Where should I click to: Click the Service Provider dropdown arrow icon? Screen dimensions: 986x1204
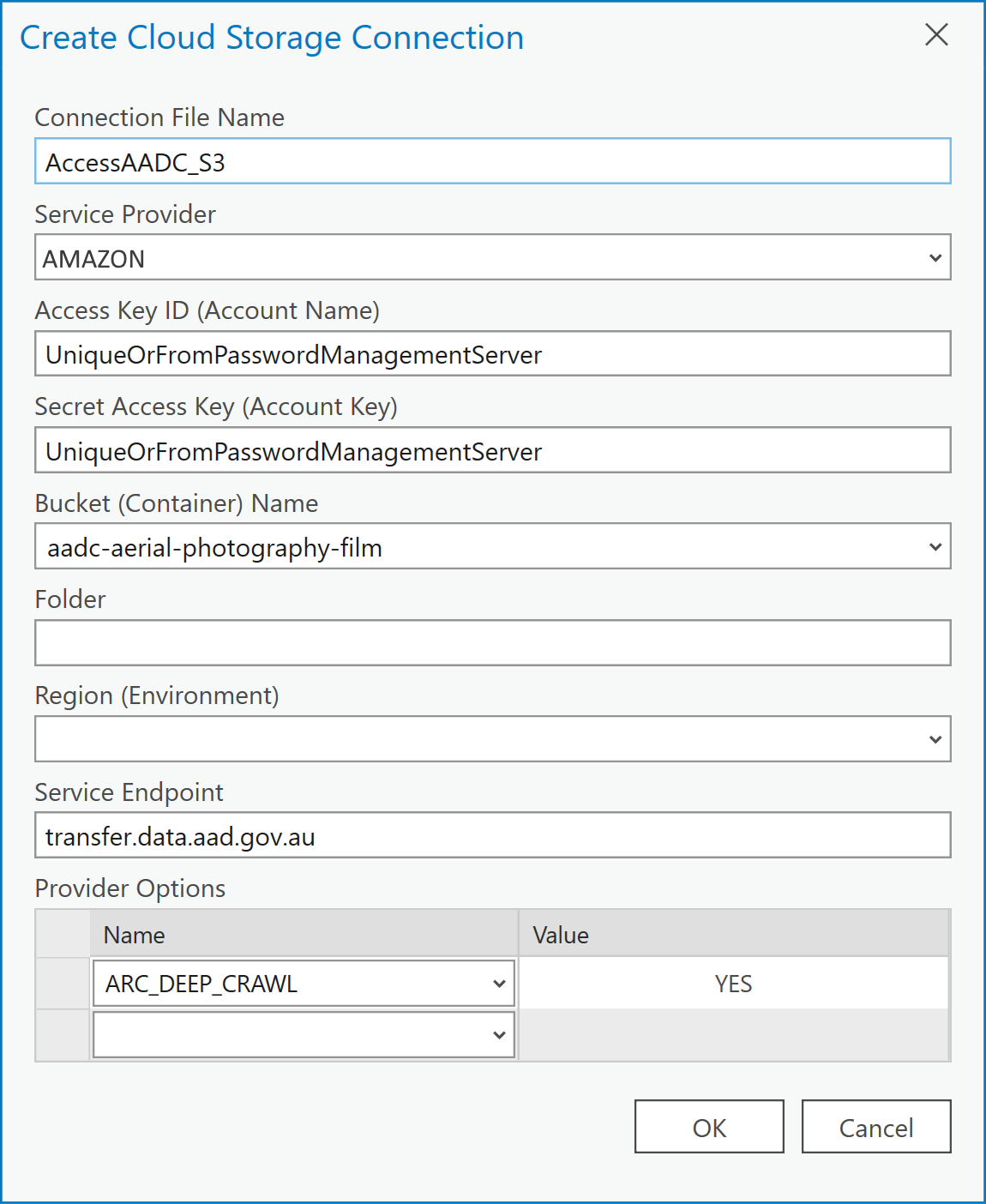[x=935, y=258]
